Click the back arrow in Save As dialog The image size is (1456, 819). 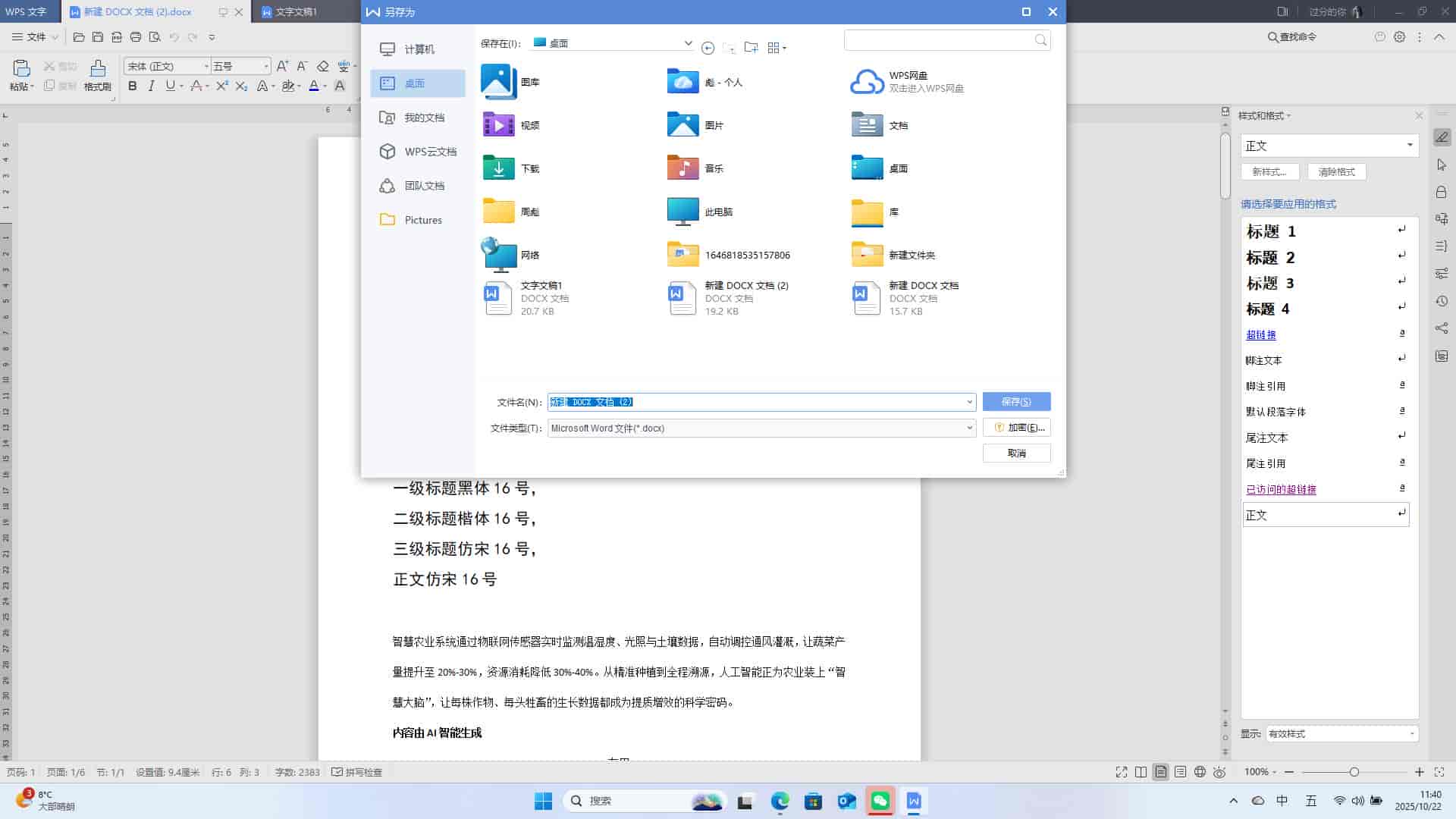coord(708,48)
